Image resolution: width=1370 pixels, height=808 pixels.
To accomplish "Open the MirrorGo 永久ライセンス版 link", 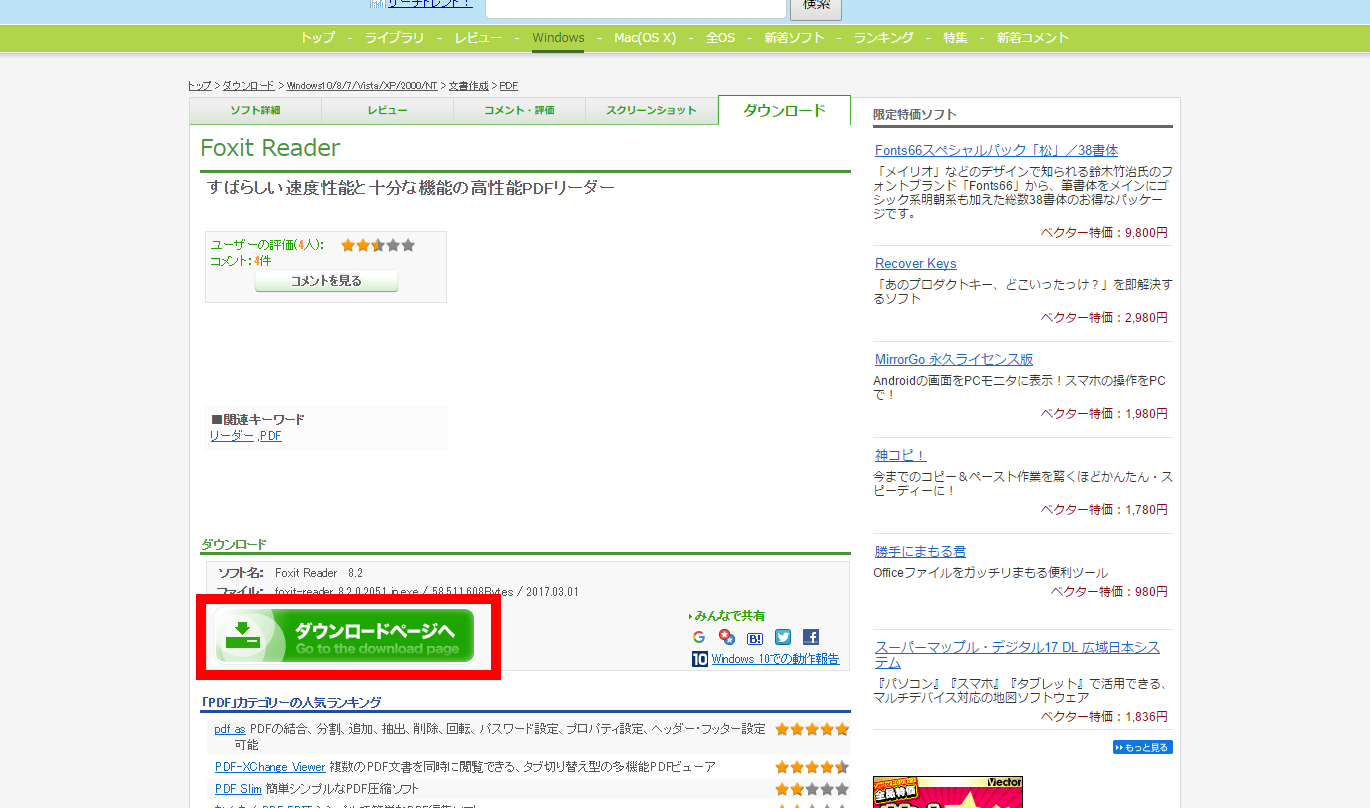I will coord(954,360).
